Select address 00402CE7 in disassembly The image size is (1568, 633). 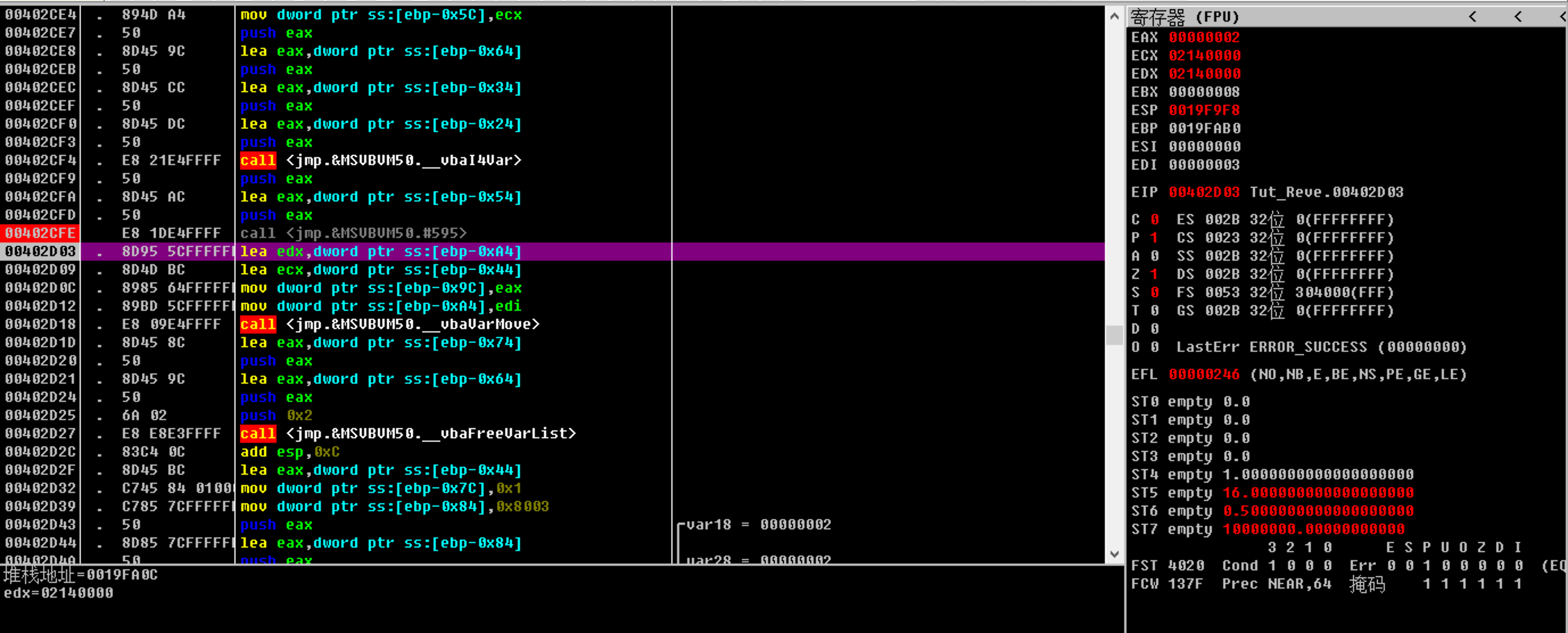tap(40, 33)
